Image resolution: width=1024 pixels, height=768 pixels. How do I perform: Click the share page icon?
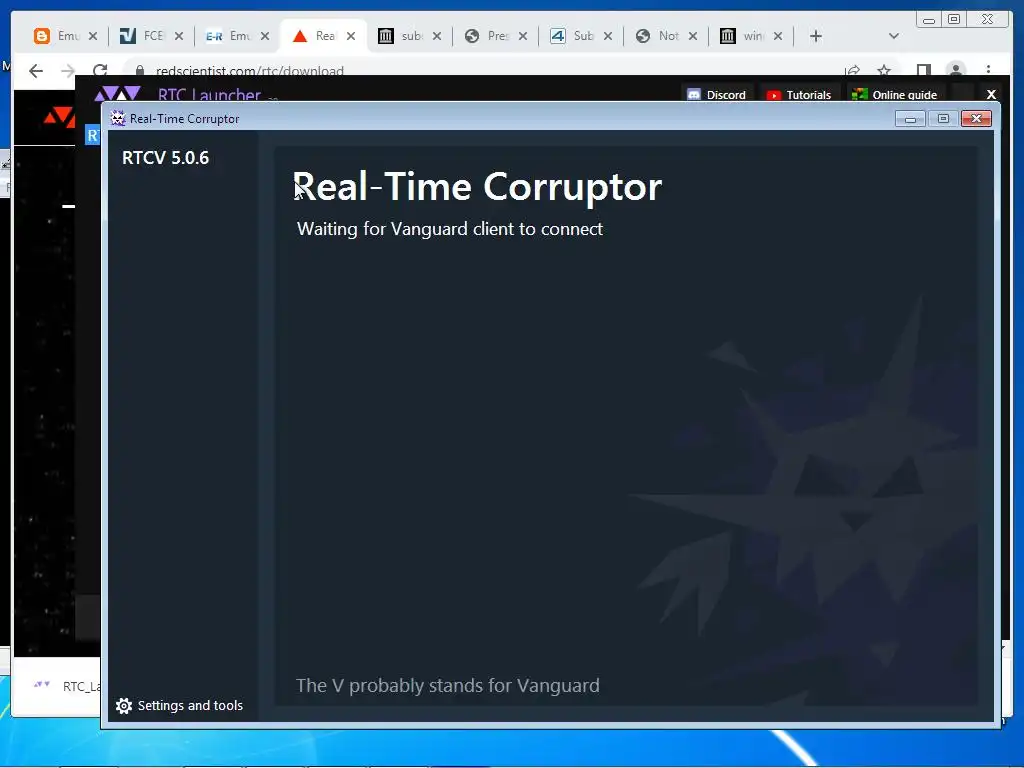[x=852, y=71]
